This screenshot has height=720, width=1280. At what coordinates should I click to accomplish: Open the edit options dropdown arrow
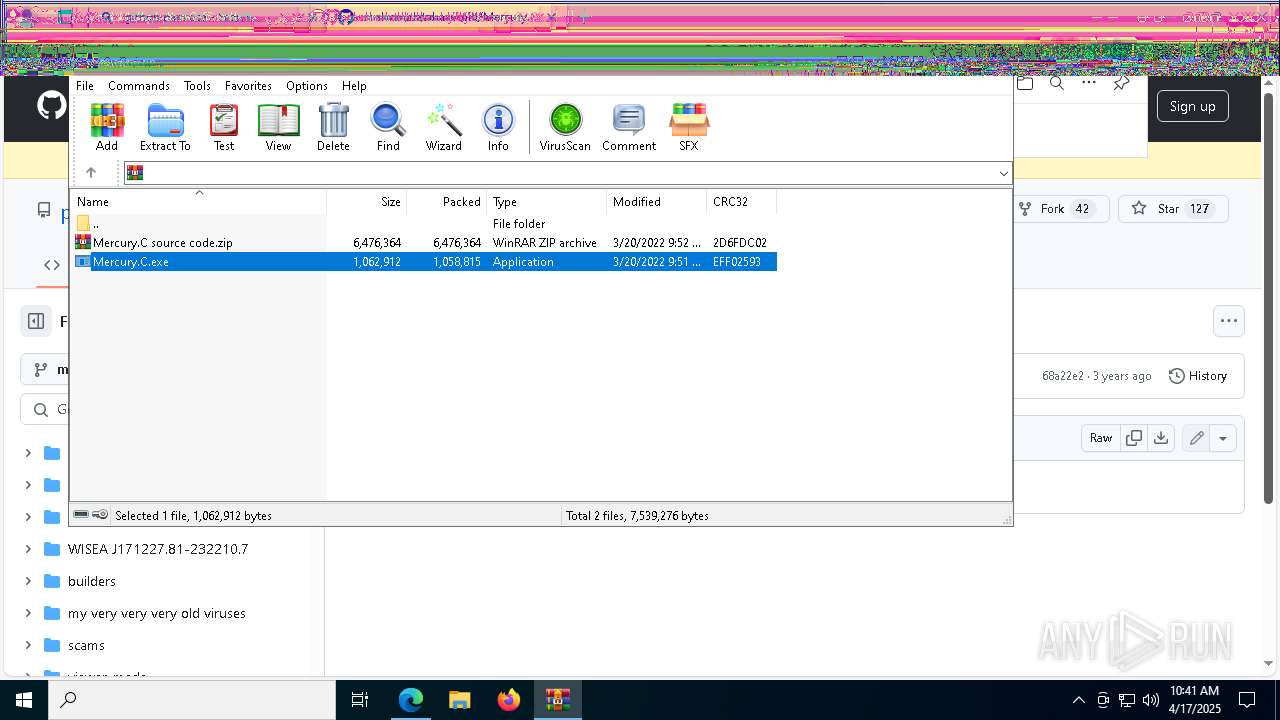(1223, 438)
